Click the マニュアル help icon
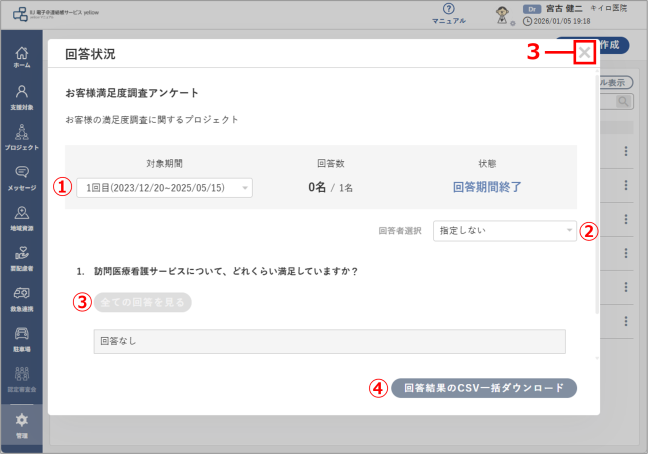The width and height of the screenshot is (648, 454). 448,14
